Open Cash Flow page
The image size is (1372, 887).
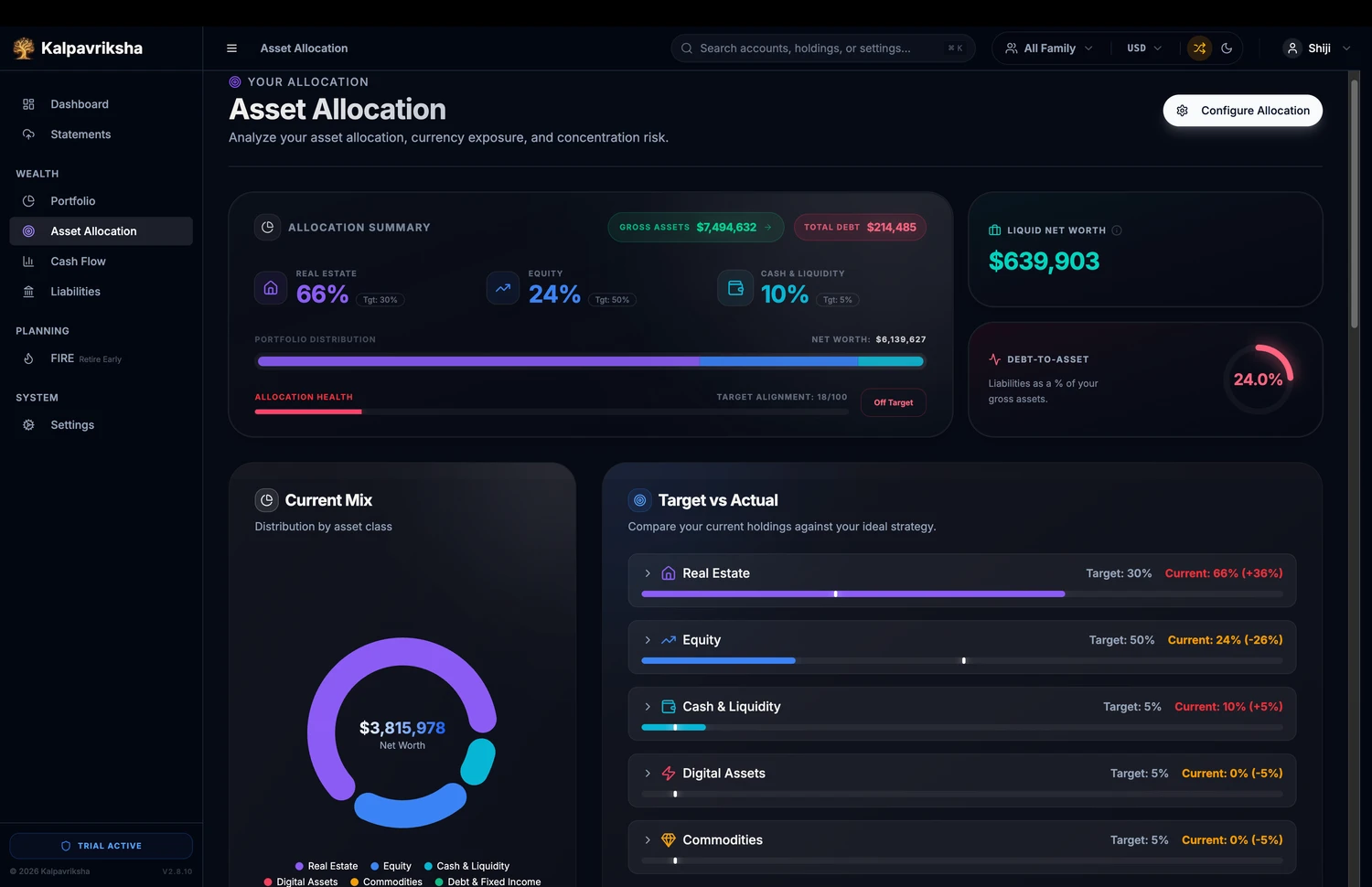(x=102, y=262)
